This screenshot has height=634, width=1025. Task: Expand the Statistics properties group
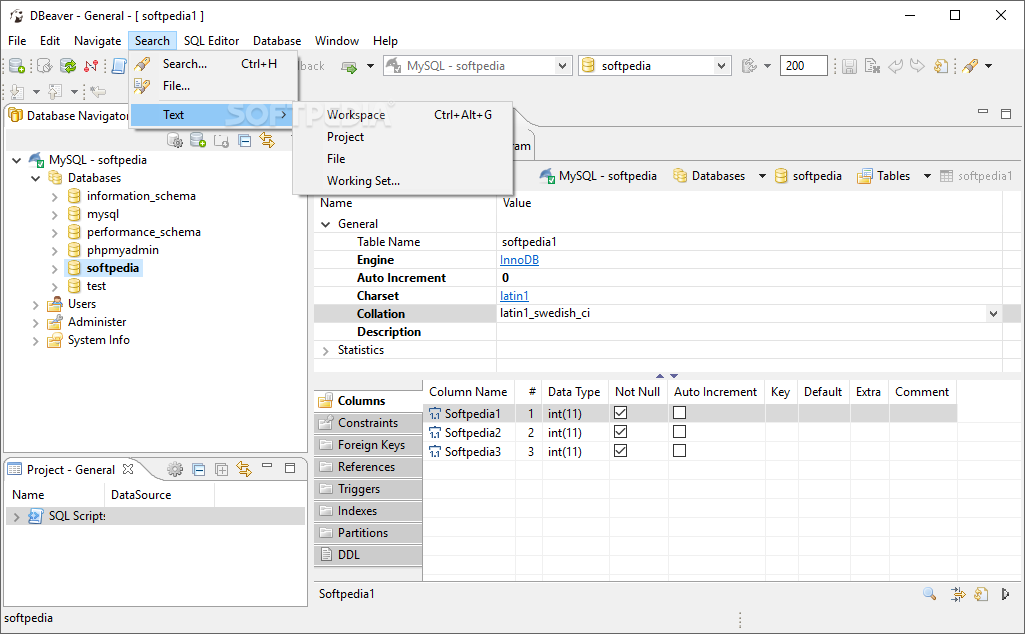click(326, 350)
